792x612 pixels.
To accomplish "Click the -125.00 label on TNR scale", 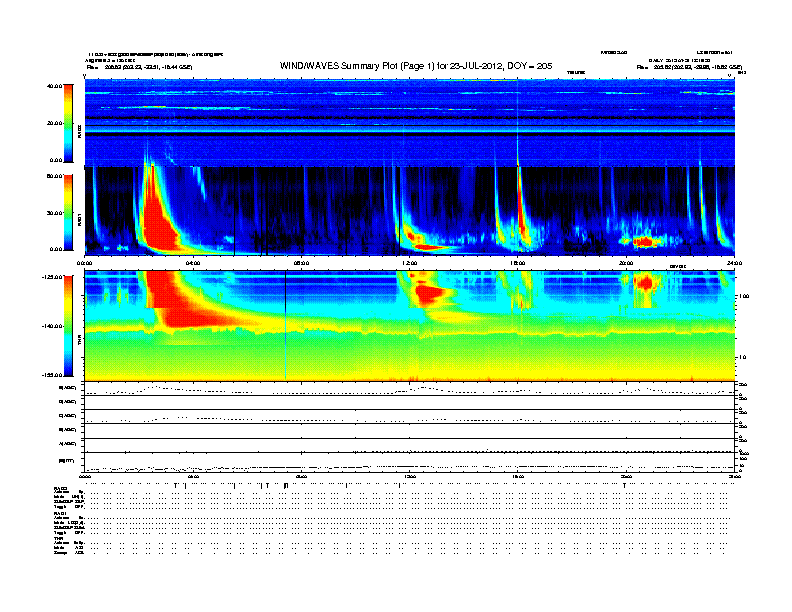I will (53, 277).
